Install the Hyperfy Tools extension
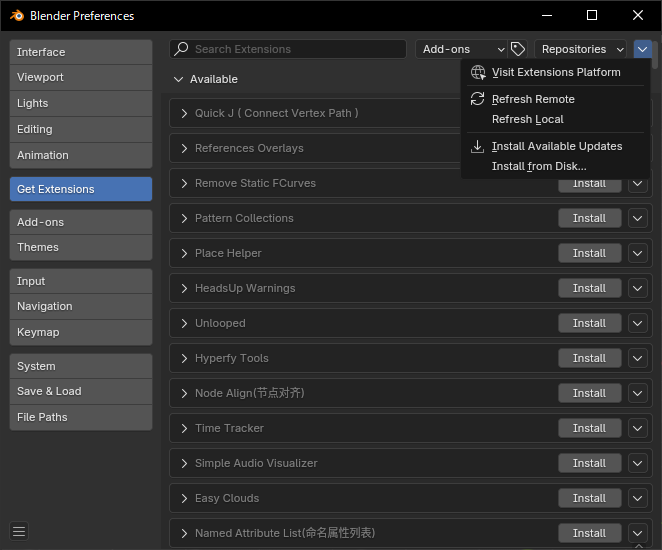 click(589, 358)
